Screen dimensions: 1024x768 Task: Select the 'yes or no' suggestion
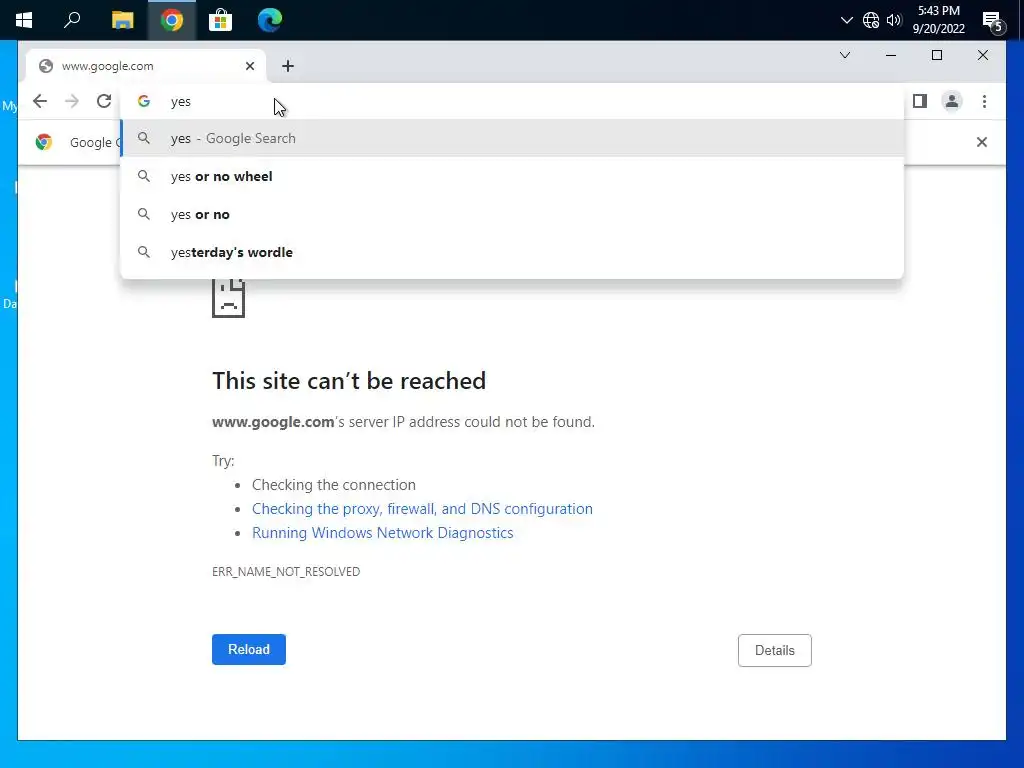coord(512,214)
